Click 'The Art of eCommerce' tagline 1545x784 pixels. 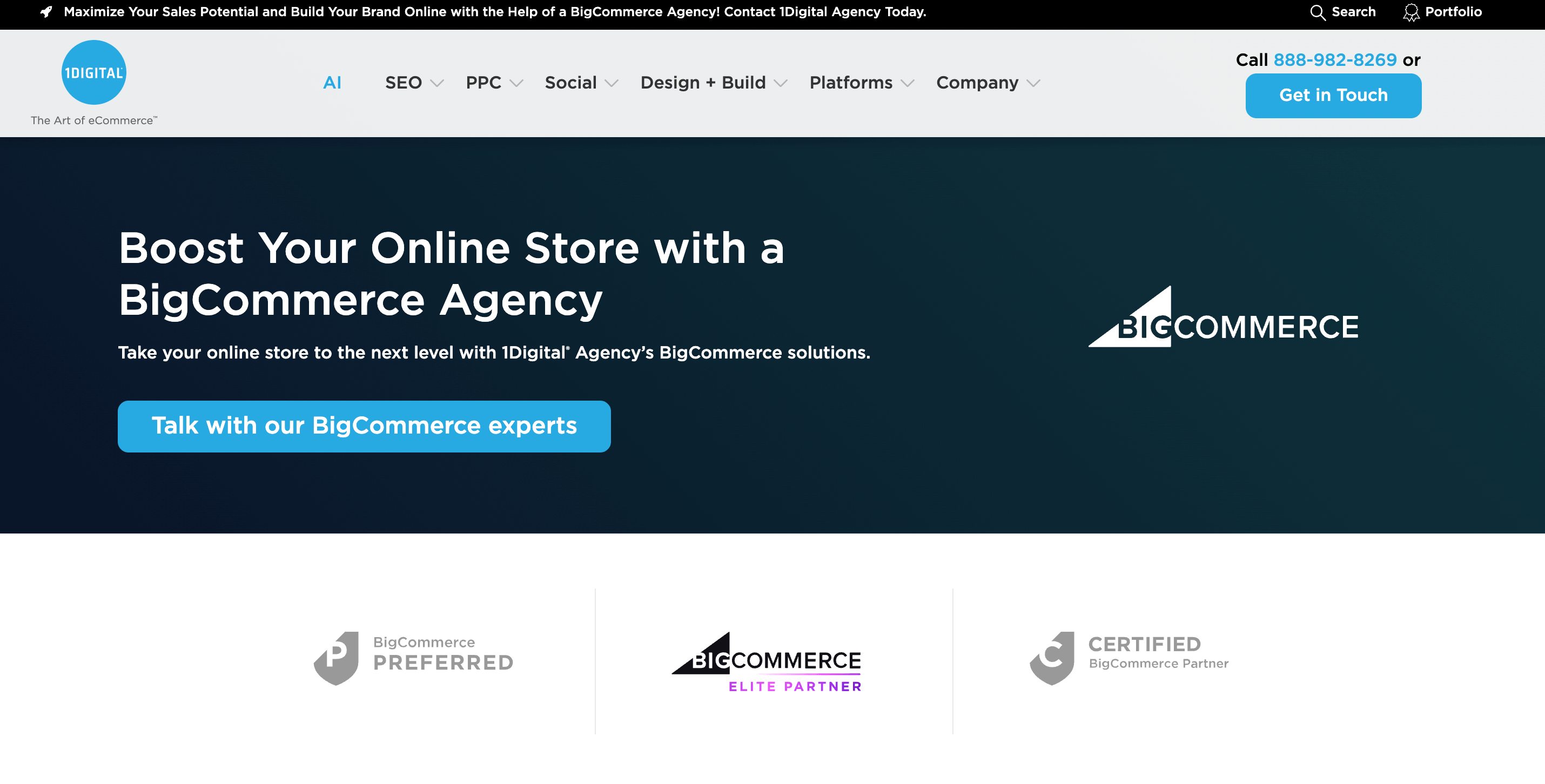click(x=94, y=120)
